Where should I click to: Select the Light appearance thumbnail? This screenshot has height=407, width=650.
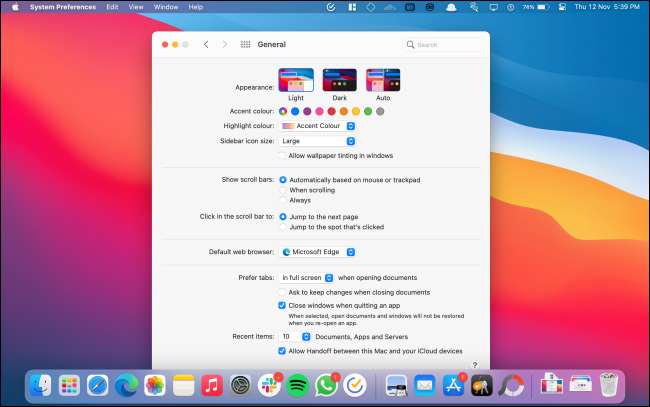[296, 80]
